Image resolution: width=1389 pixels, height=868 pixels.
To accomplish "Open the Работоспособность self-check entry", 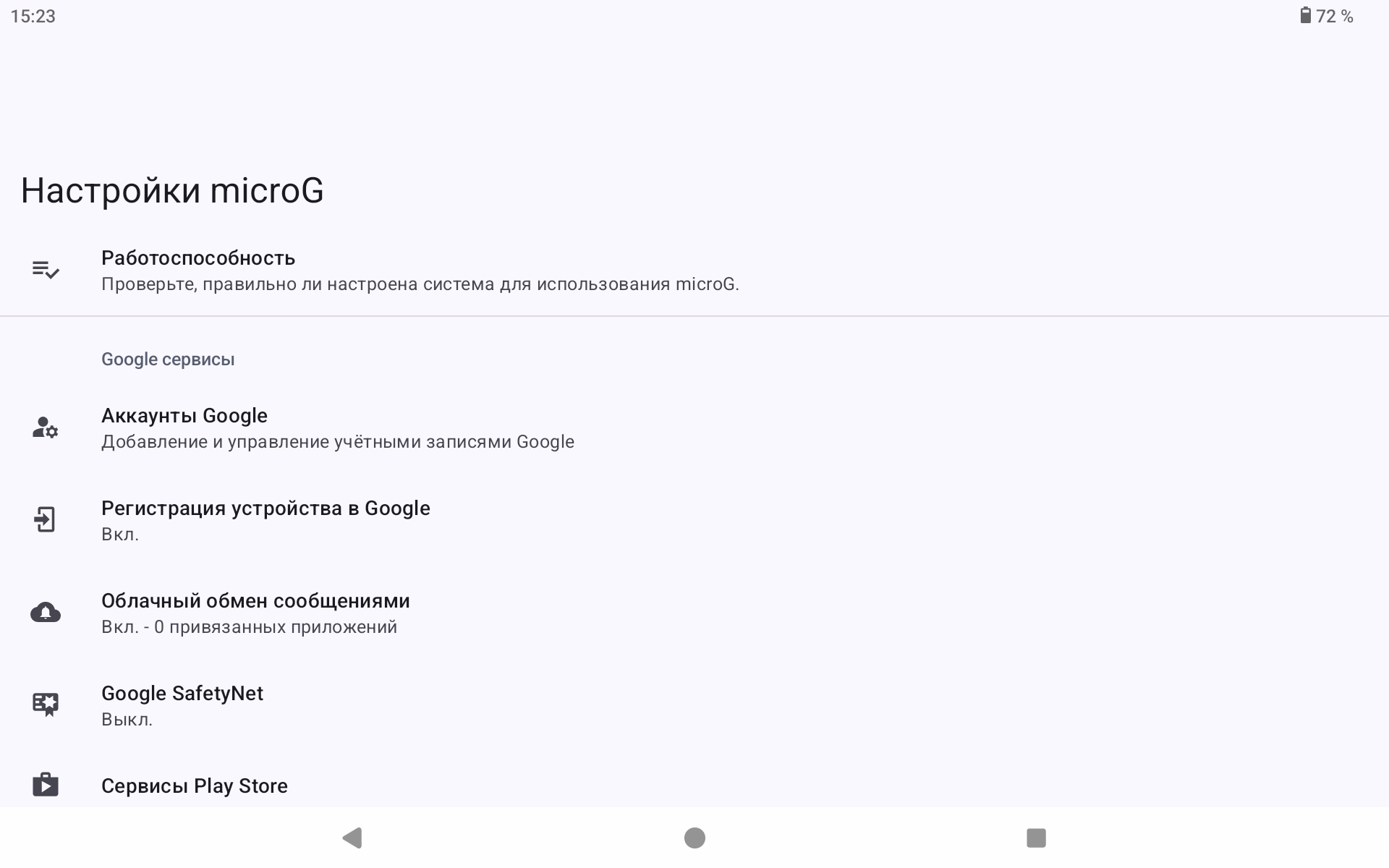I will click(x=198, y=258).
